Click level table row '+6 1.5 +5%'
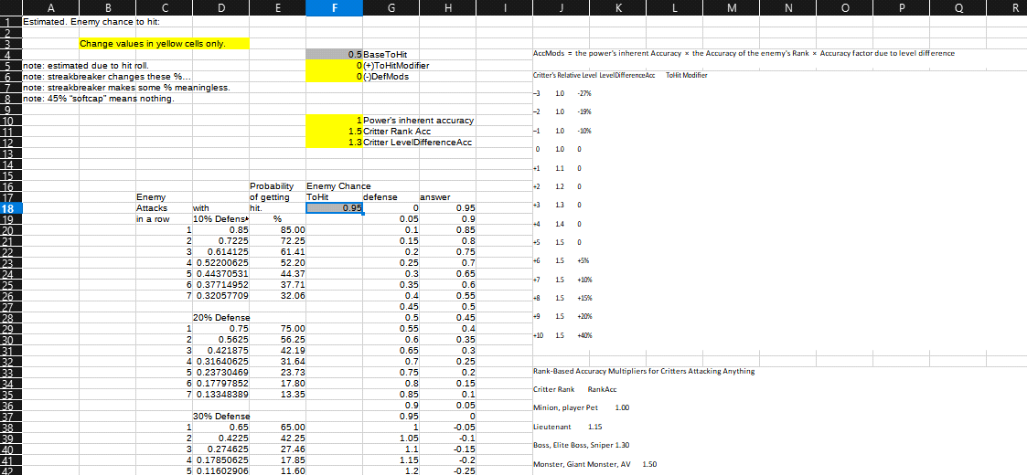 (x=559, y=261)
